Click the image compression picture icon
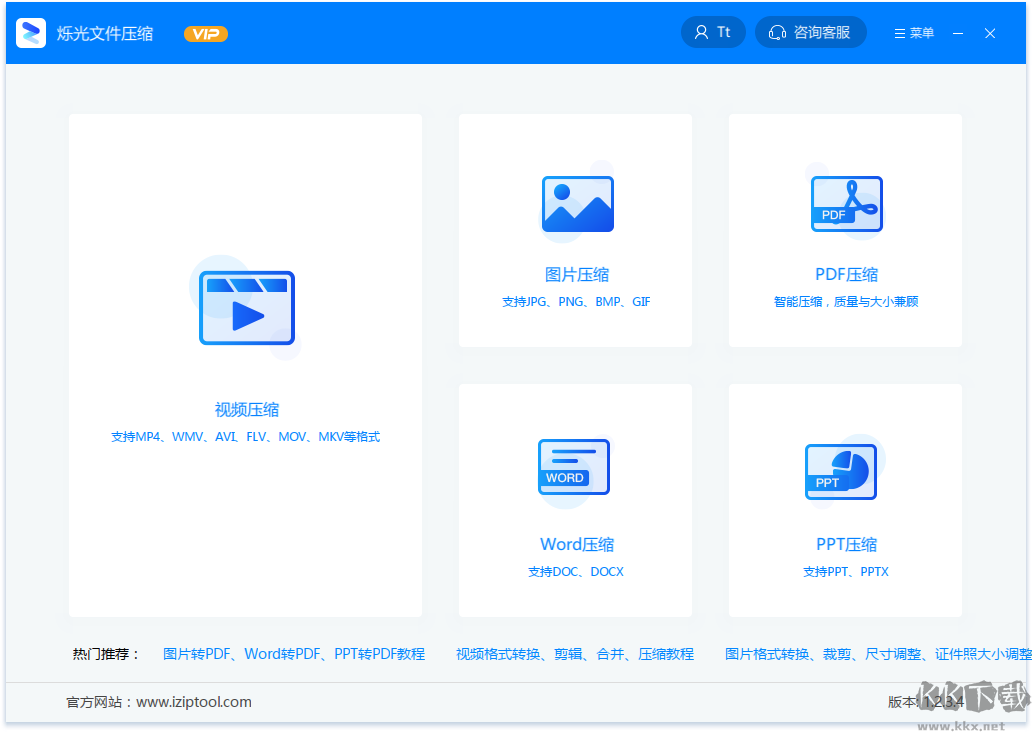Image resolution: width=1032 pixels, height=733 pixels. [x=577, y=204]
